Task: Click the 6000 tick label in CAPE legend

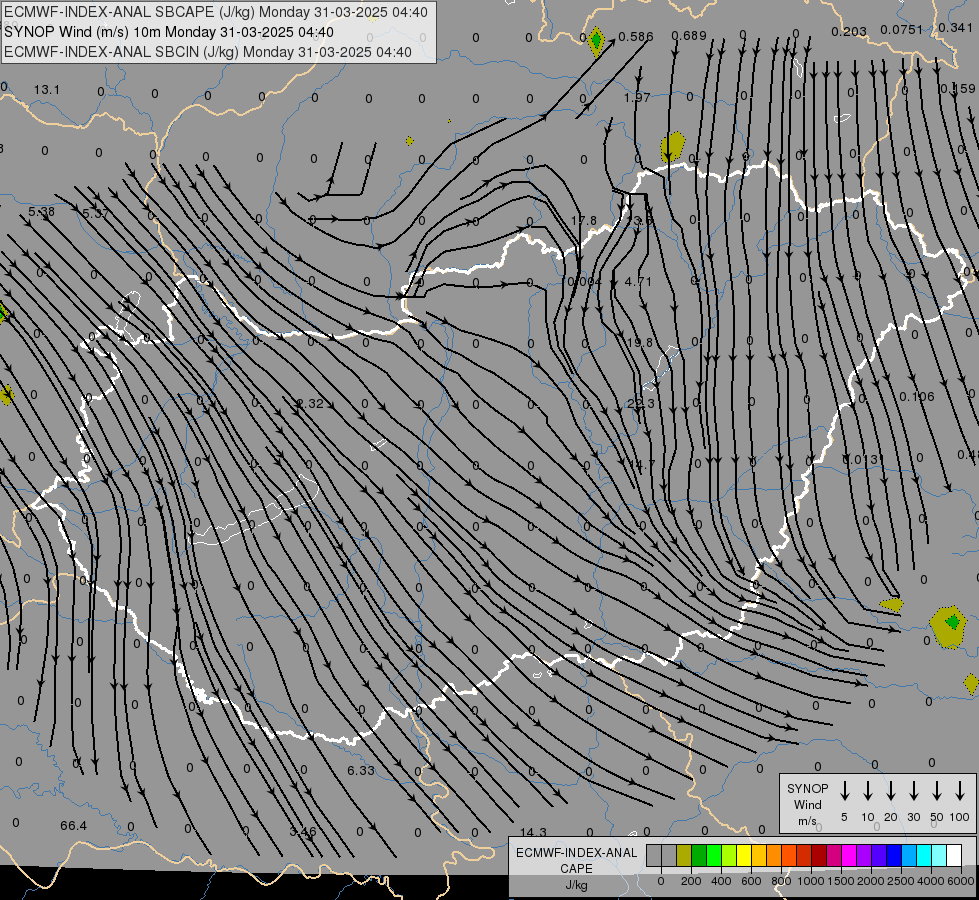Action: [x=960, y=881]
